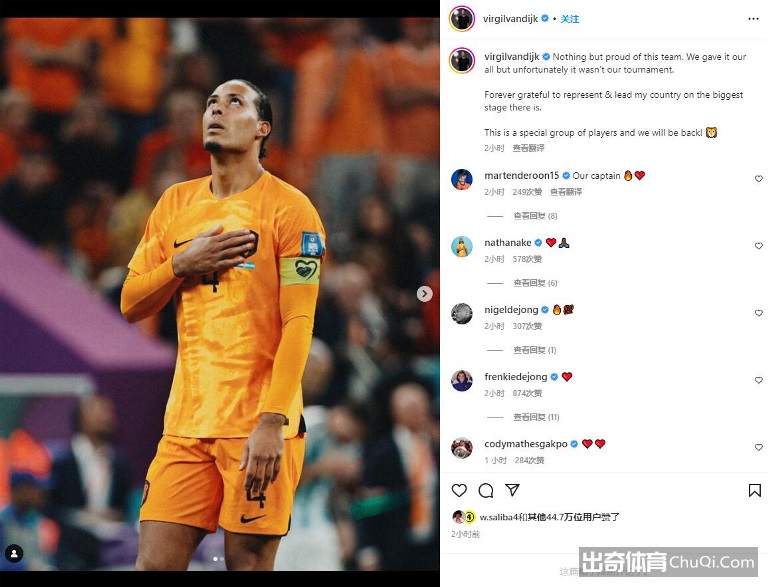The width and height of the screenshot is (768, 587).
Task: Like the post with the heart icon
Action: [459, 490]
